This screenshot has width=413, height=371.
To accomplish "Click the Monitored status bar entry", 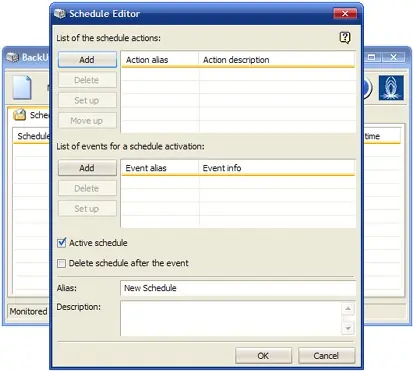I will (28, 311).
